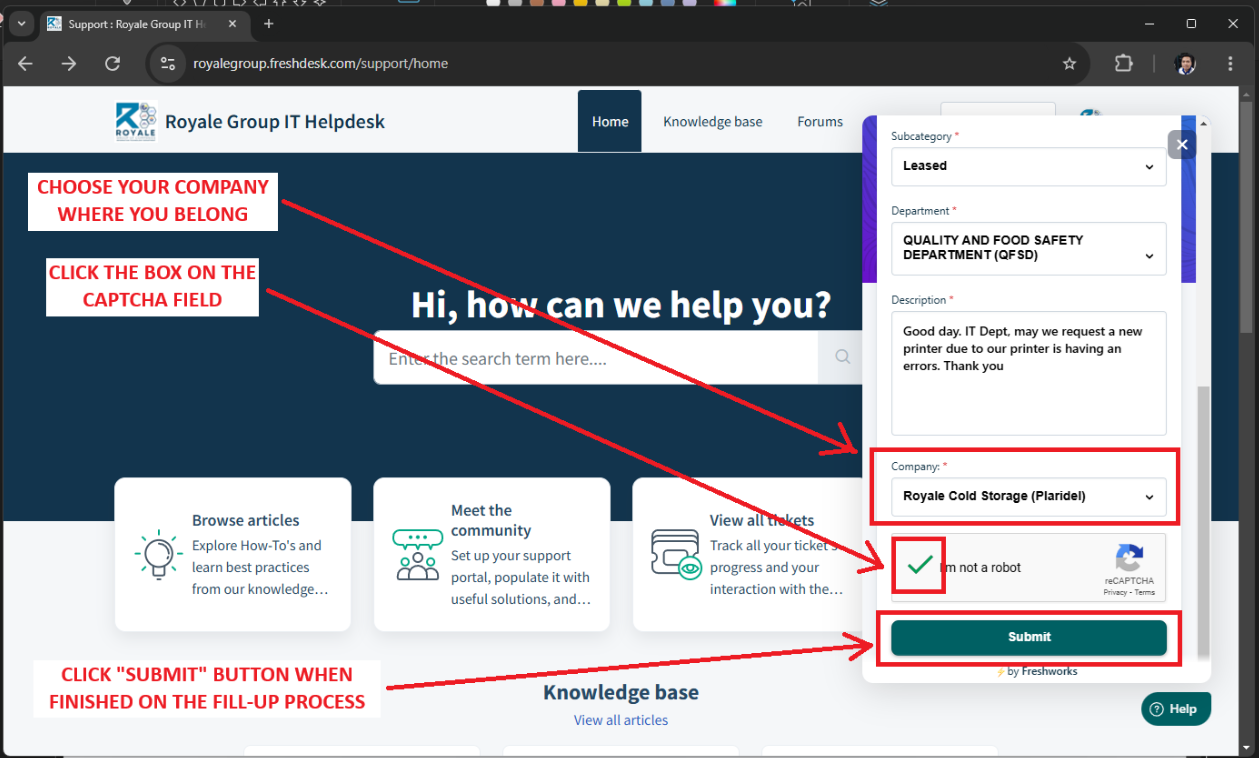Open the tab search dropdown arrow

[21, 23]
